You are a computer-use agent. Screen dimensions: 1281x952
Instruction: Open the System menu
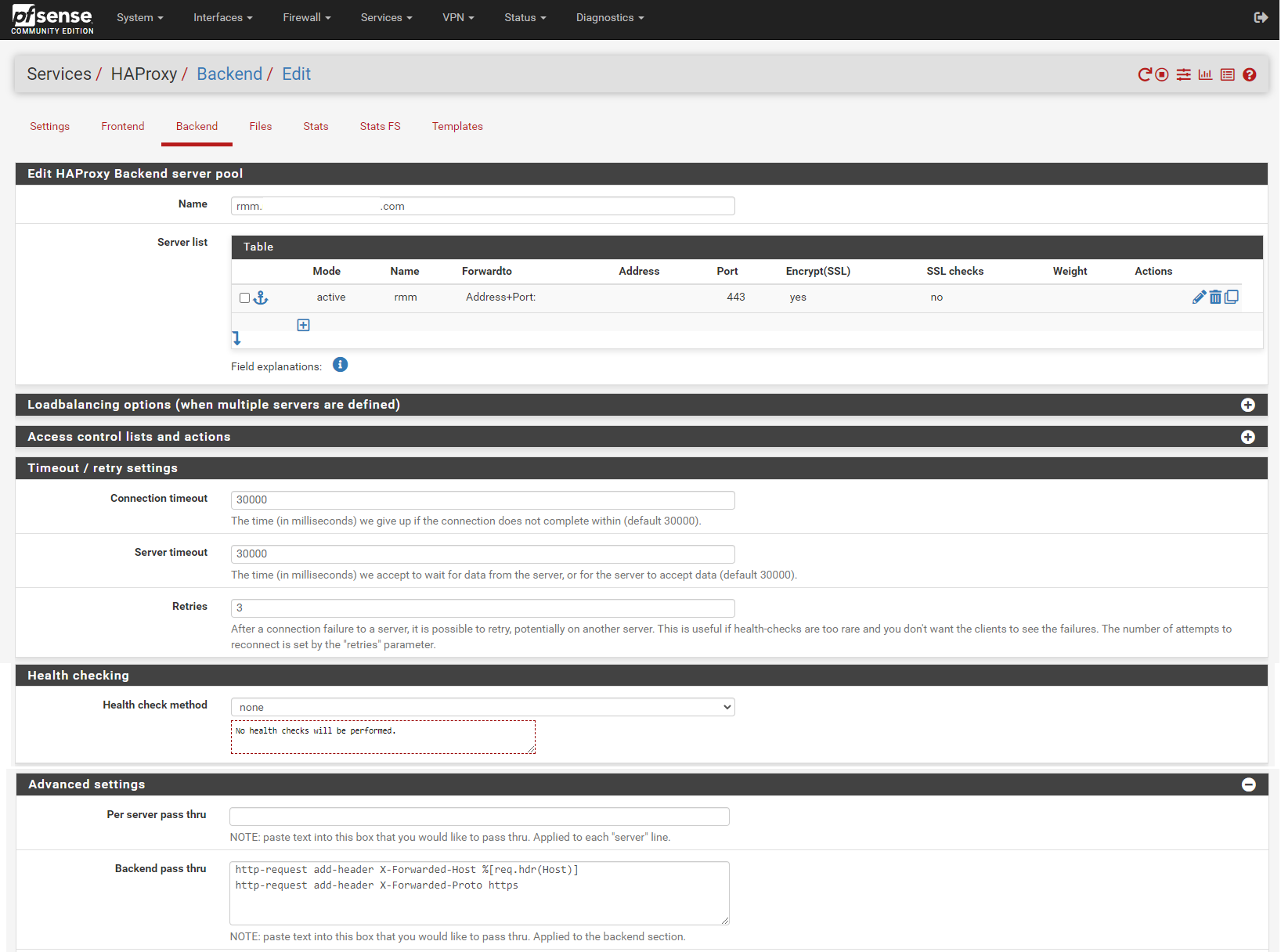coord(140,17)
